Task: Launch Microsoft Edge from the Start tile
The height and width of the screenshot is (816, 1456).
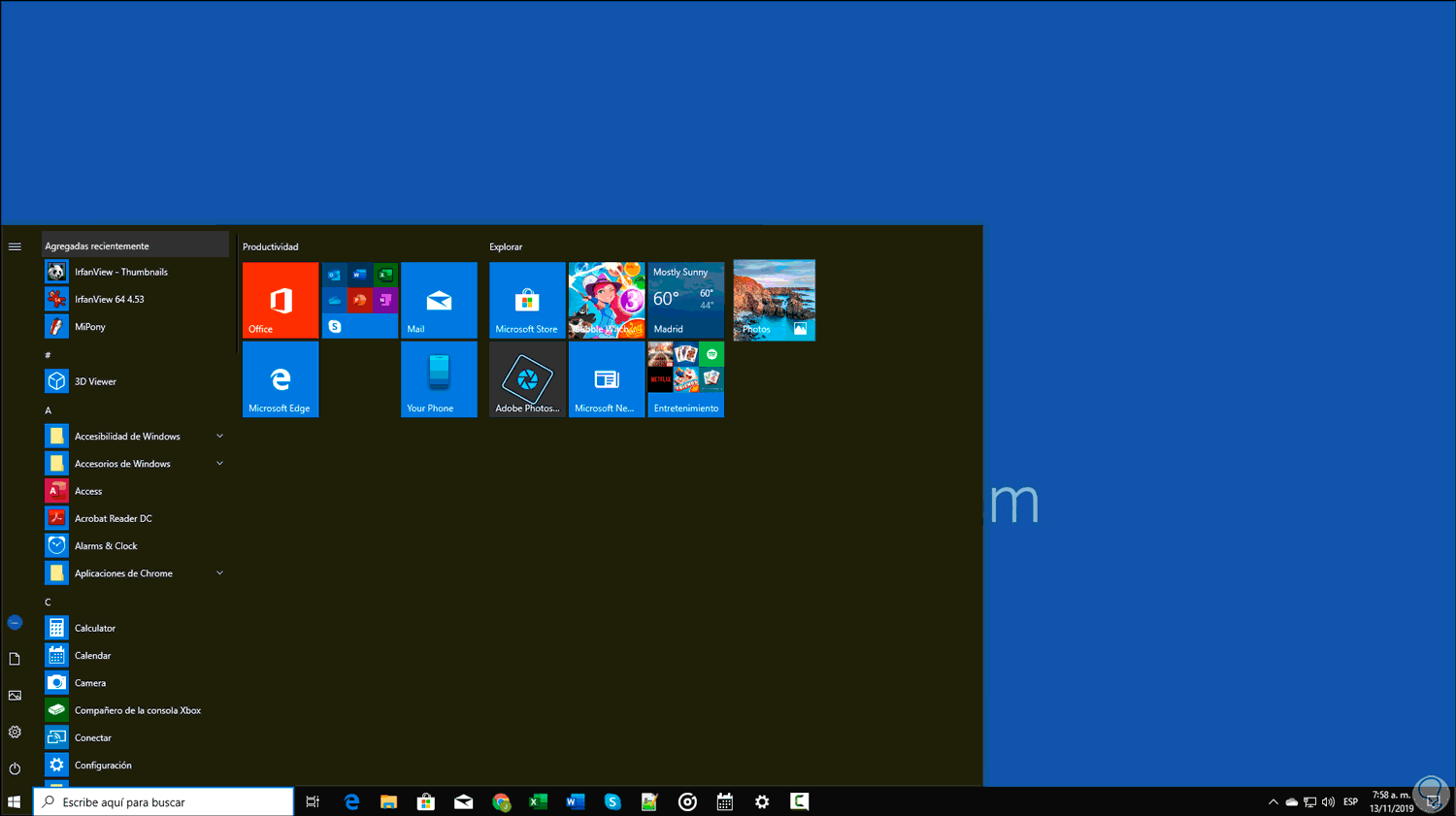Action: (x=281, y=379)
